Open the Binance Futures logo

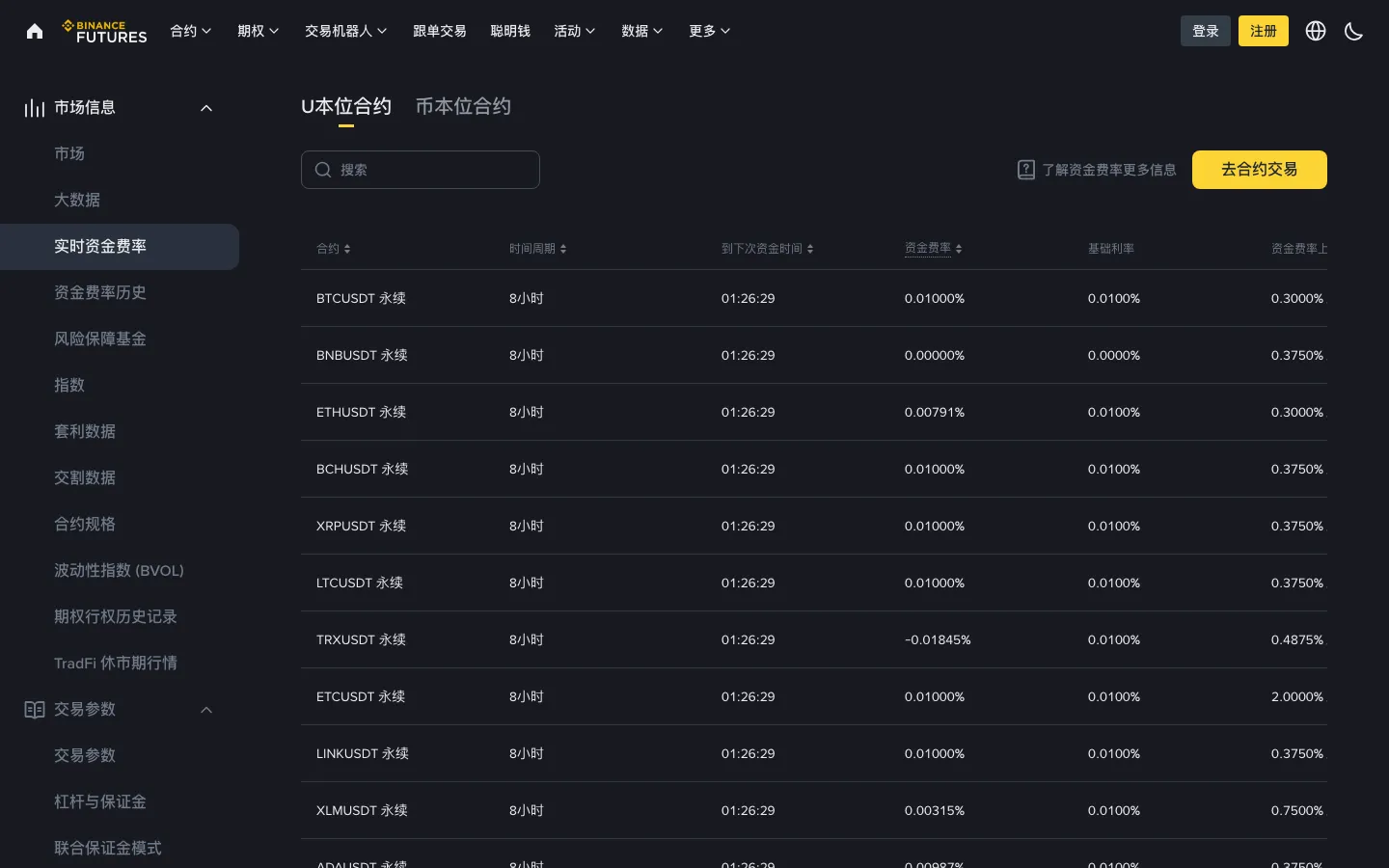(x=104, y=31)
